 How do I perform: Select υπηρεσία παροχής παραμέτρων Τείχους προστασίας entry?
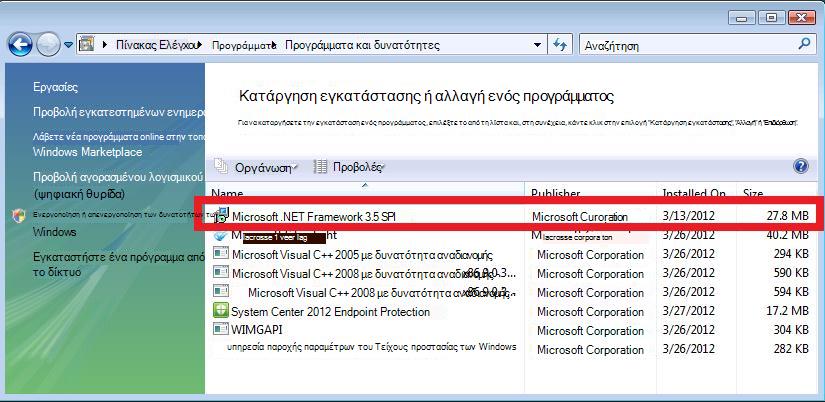371,347
